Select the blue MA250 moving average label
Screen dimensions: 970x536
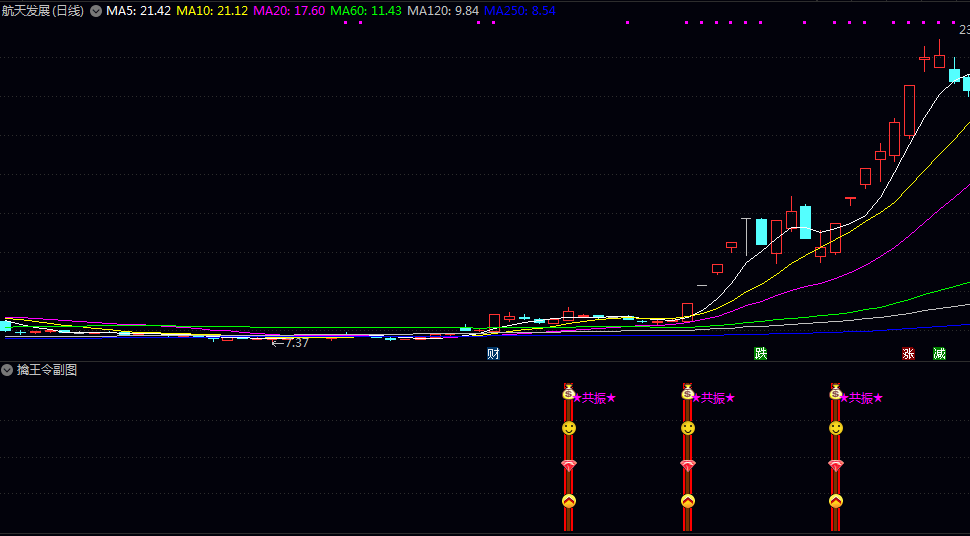point(519,11)
